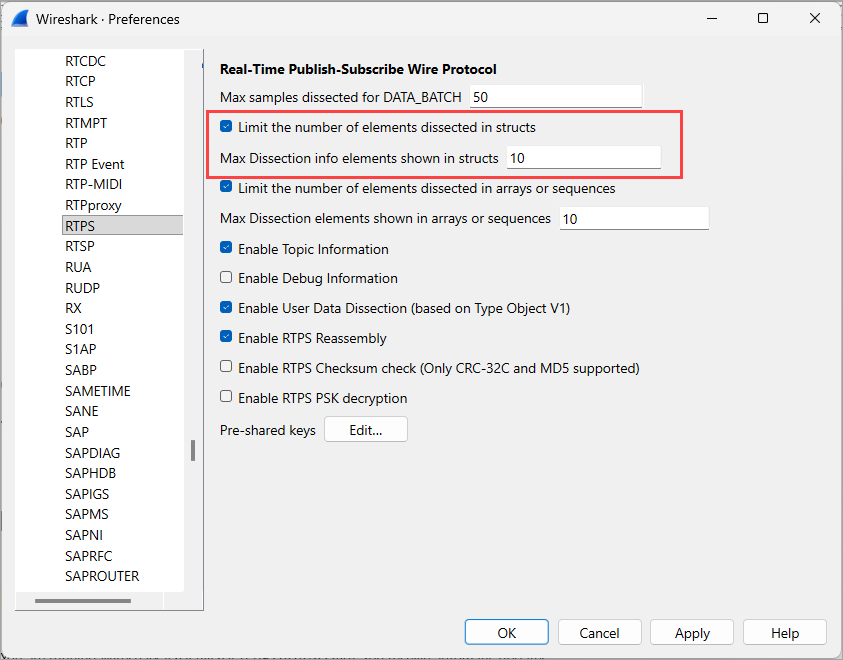Select RTSP protocol entry
The height and width of the screenshot is (660, 843).
80,246
